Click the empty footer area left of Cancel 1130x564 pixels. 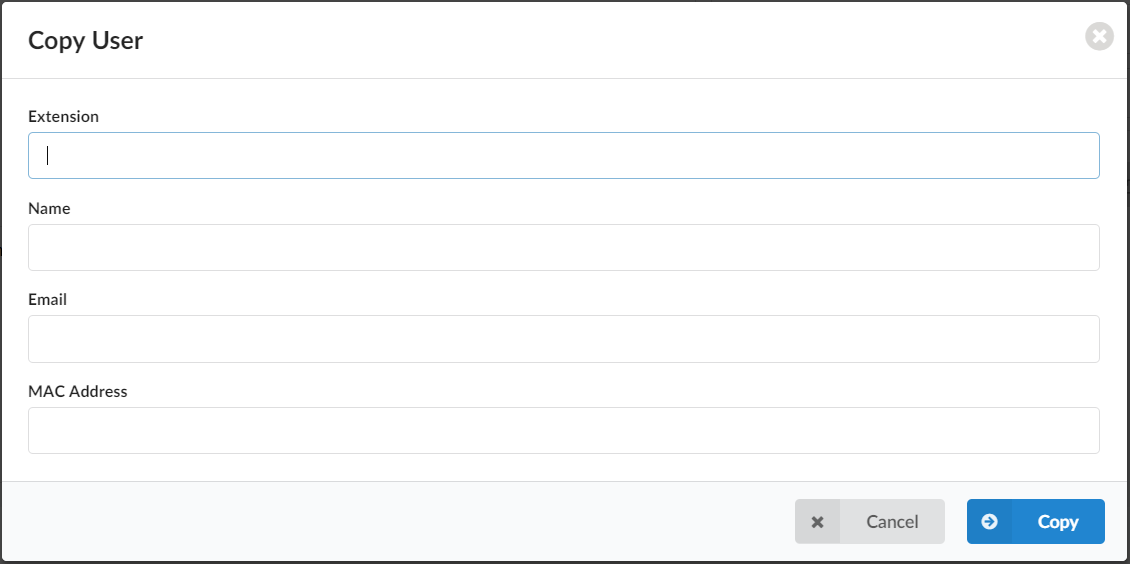(x=400, y=522)
